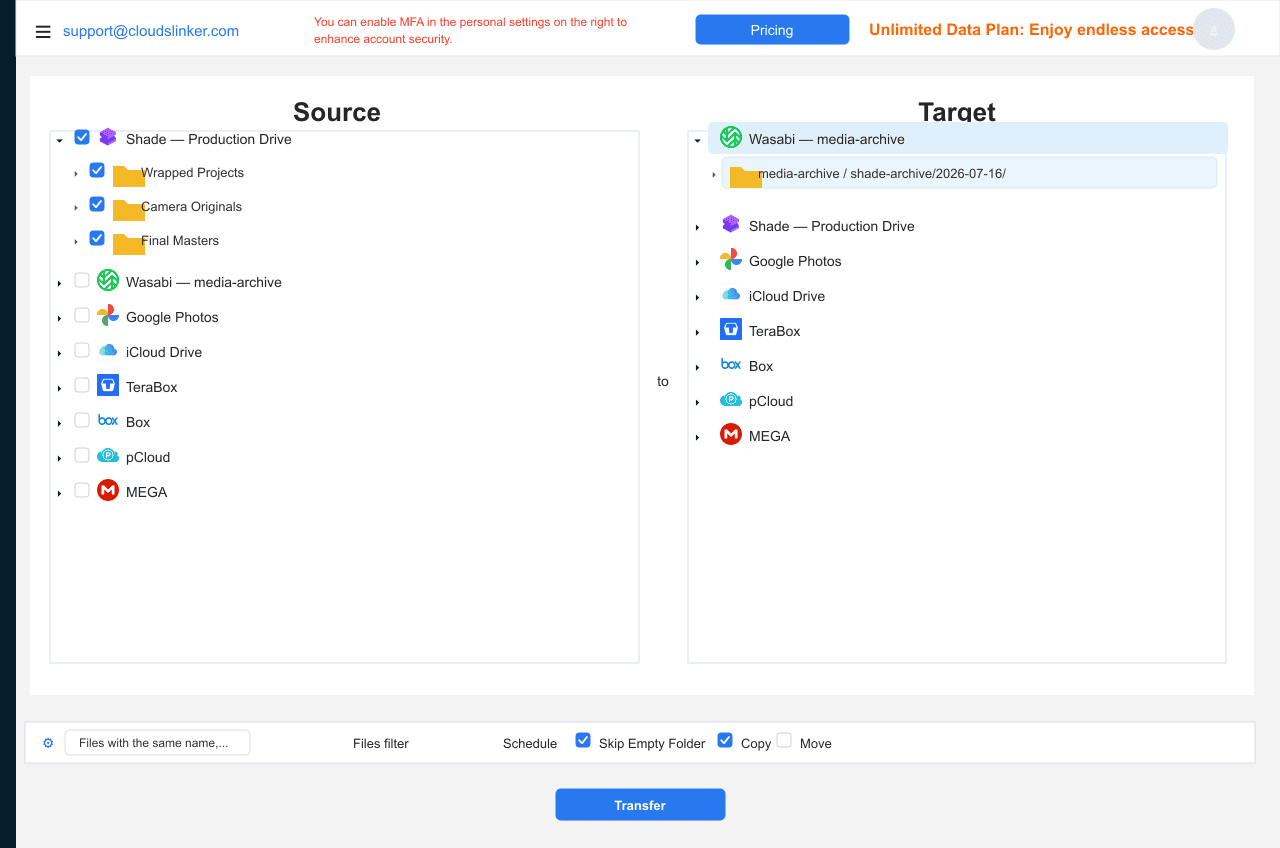Viewport: 1280px width, 848px height.
Task: Open the Schedule option
Action: (x=530, y=743)
